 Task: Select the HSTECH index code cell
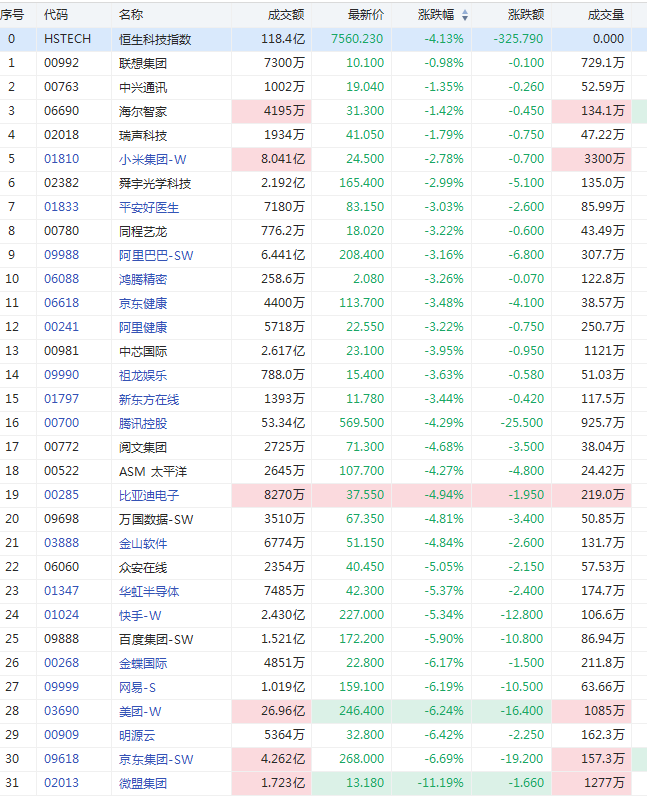[x=68, y=39]
